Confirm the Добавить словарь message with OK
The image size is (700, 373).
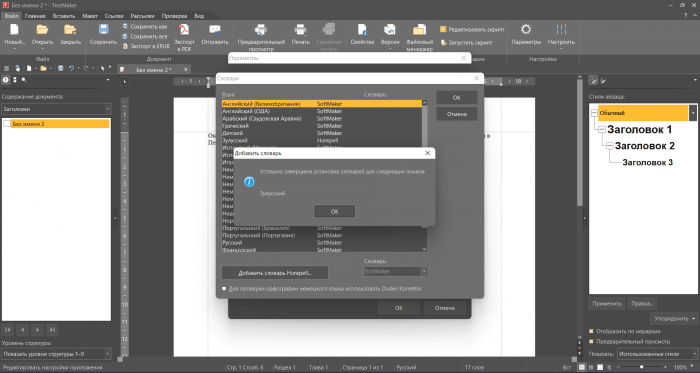pyautogui.click(x=334, y=211)
